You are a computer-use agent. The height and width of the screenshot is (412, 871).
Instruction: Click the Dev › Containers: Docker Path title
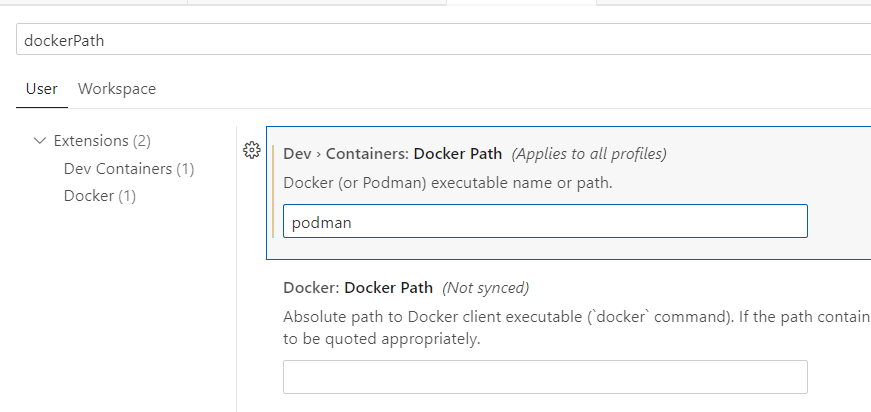[x=393, y=153]
